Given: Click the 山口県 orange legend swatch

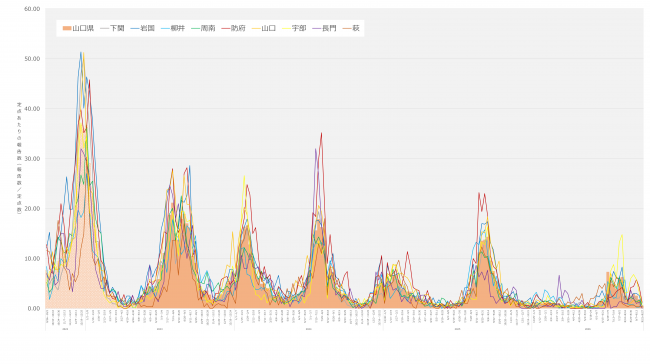Looking at the screenshot, I should click(67, 29).
